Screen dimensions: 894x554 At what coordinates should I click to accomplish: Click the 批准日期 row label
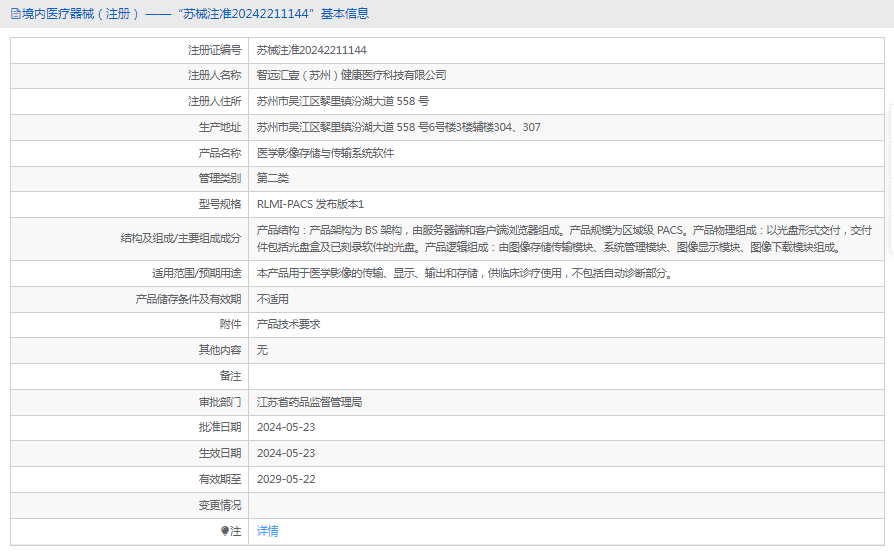(x=220, y=427)
